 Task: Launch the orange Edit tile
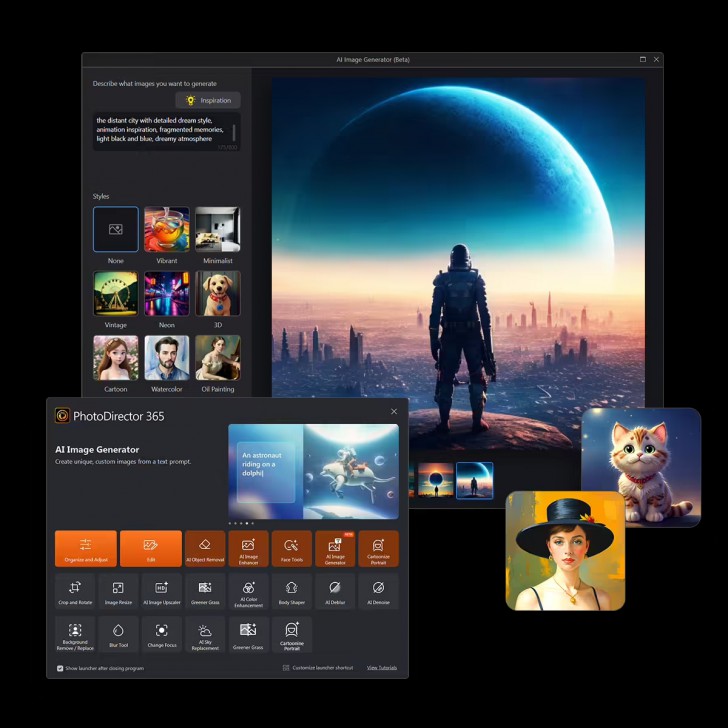(x=150, y=548)
